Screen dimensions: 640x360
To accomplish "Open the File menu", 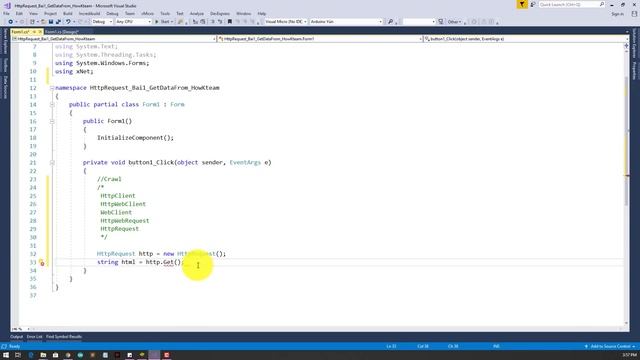I will (x=7, y=13).
